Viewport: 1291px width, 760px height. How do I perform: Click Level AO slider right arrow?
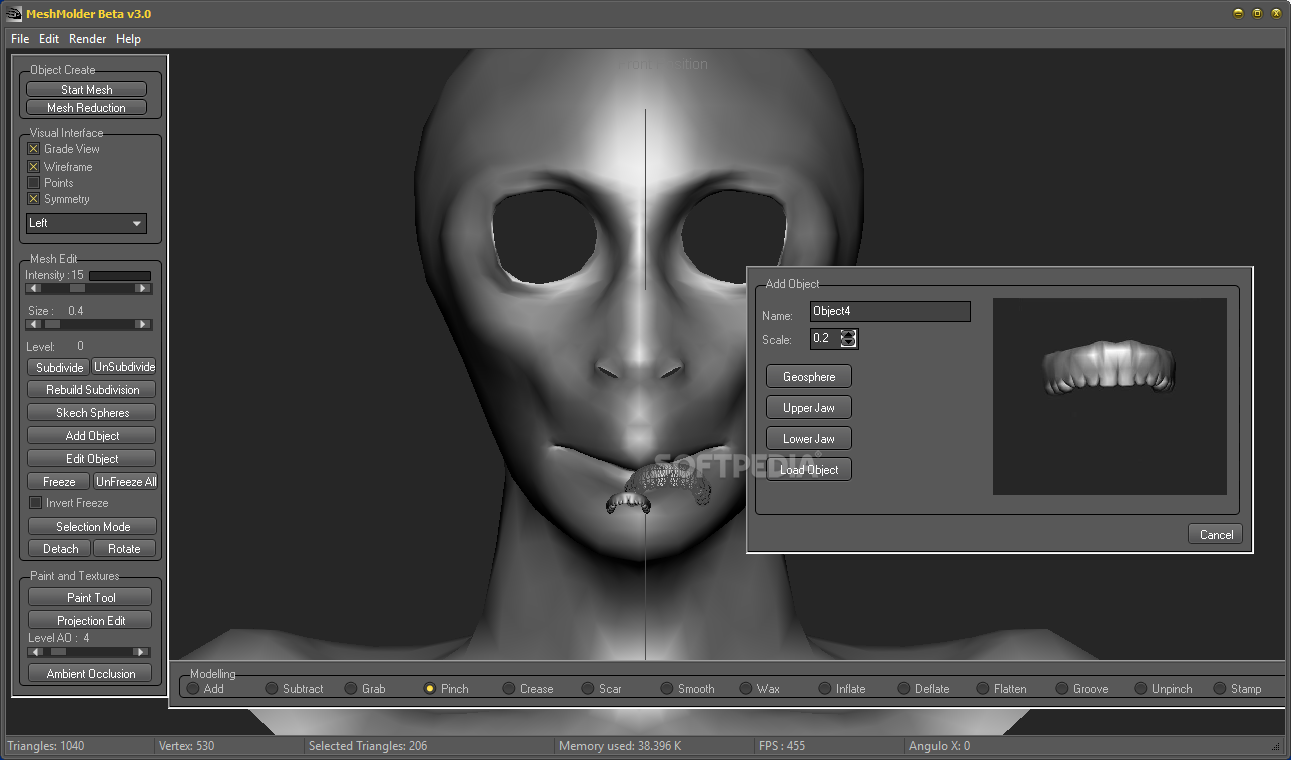point(142,651)
